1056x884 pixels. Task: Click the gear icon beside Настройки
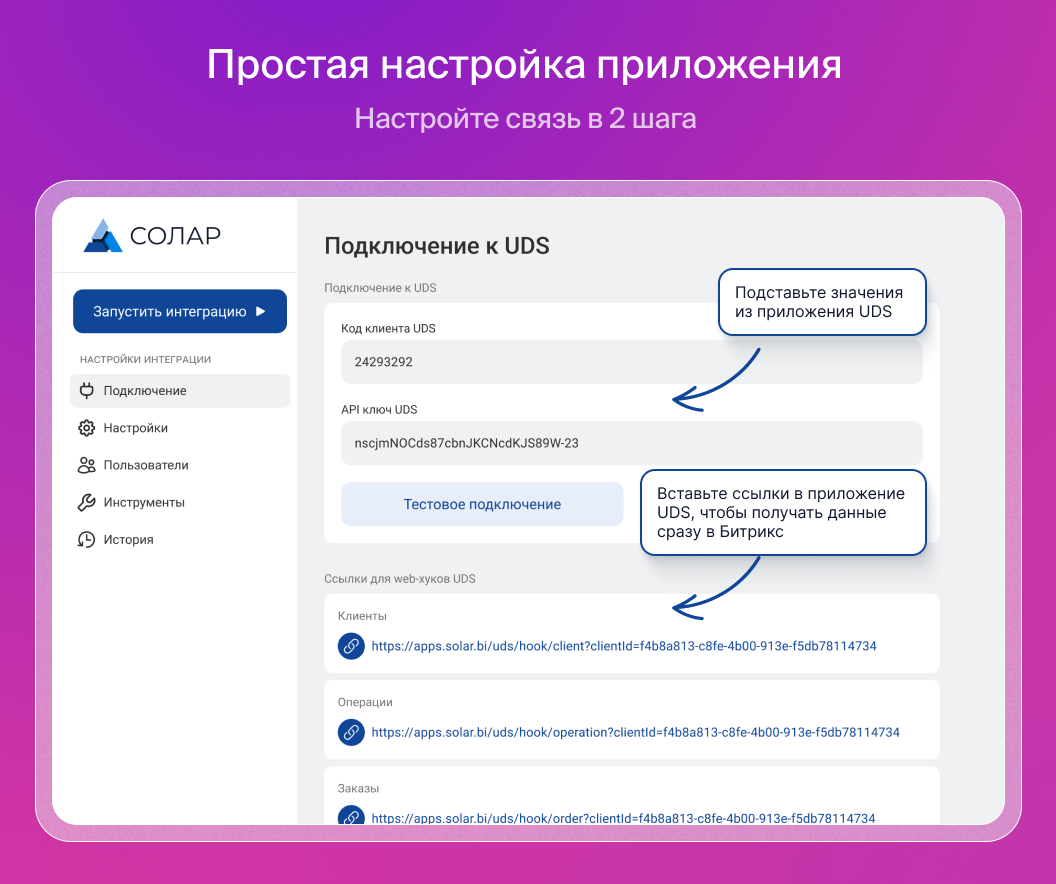[x=86, y=428]
